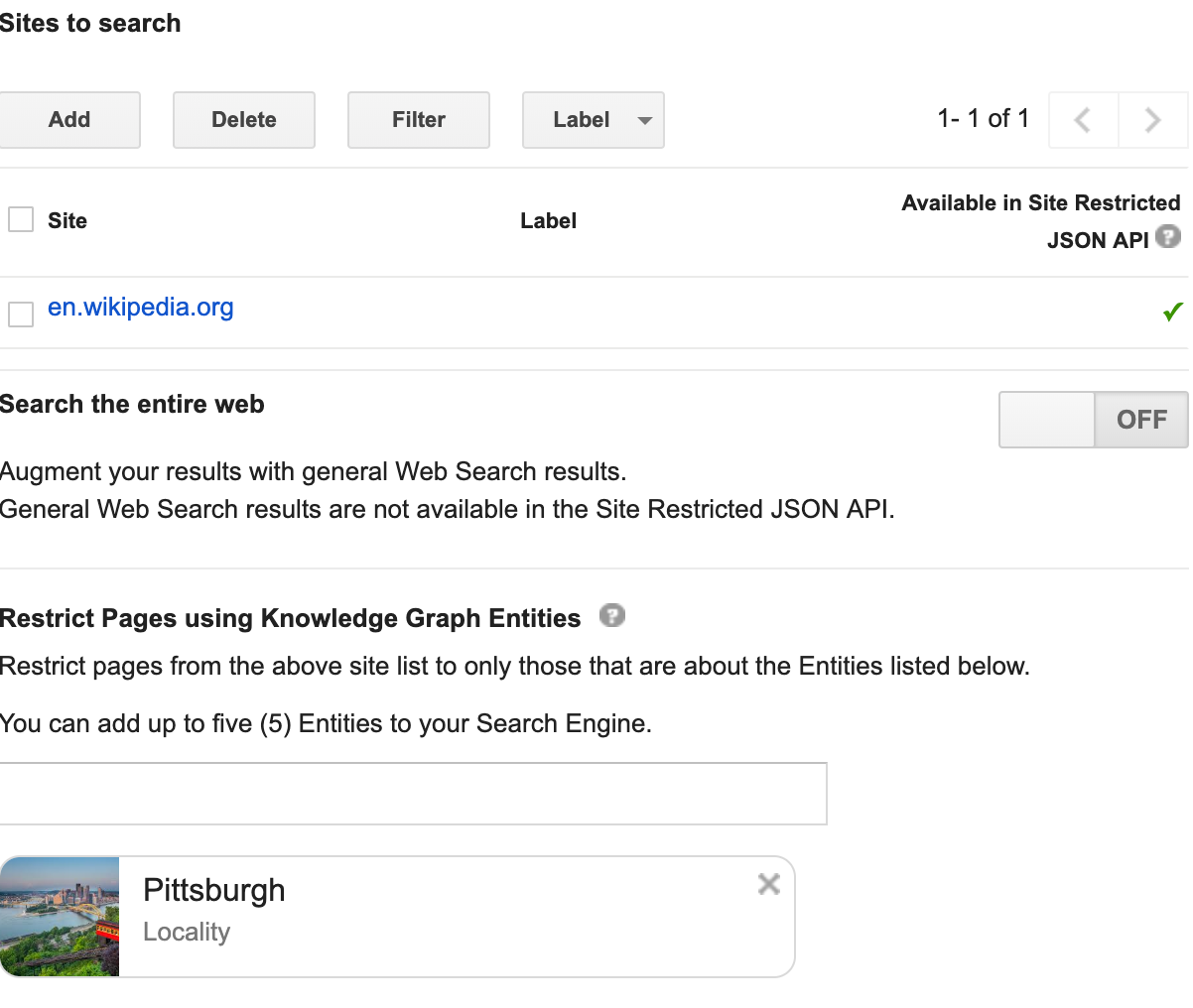1193x1008 pixels.
Task: Select all sites with header checkbox
Action: point(21,219)
